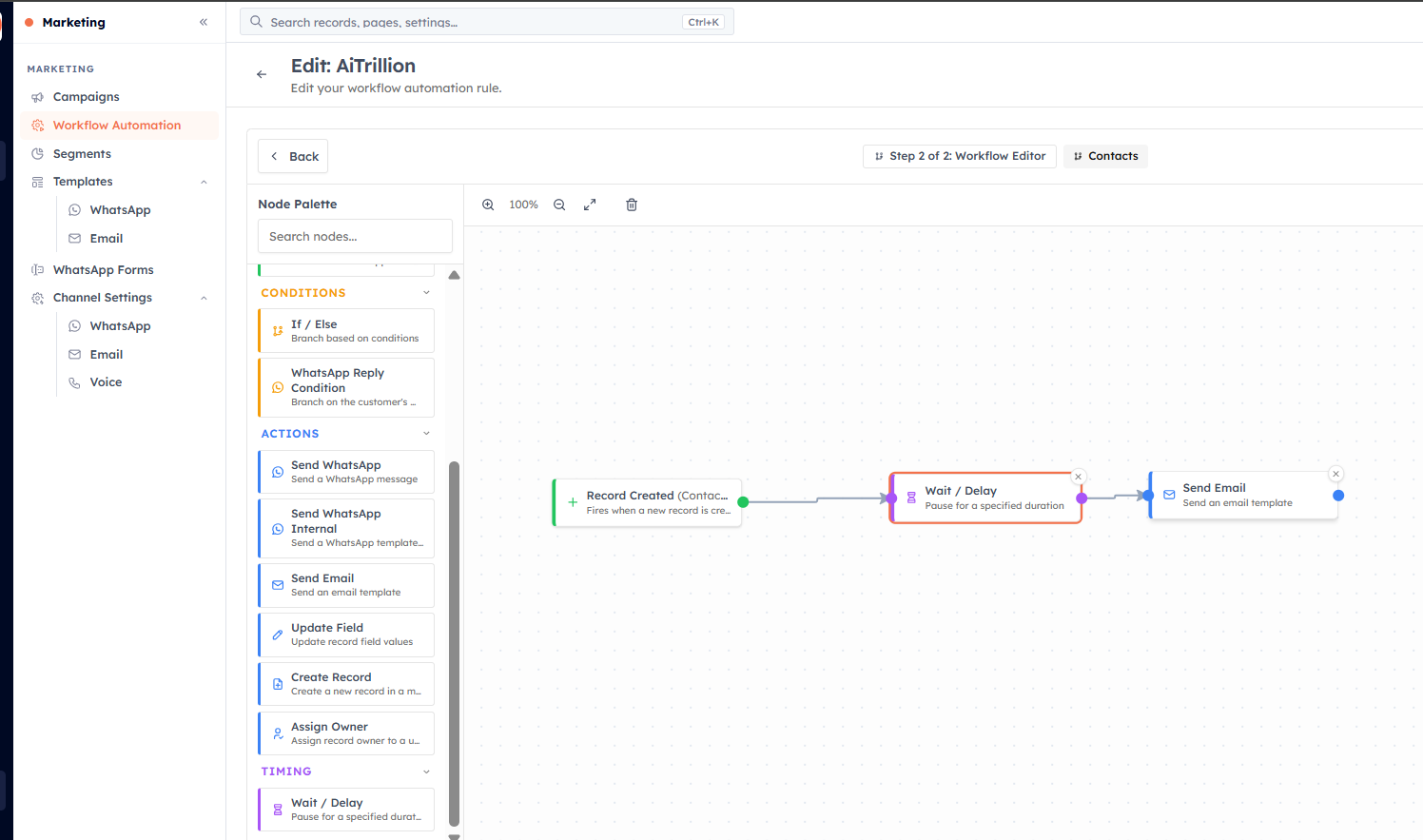This screenshot has width=1423, height=840.
Task: Remove the Send Email canvas node via X
Action: 1335,474
